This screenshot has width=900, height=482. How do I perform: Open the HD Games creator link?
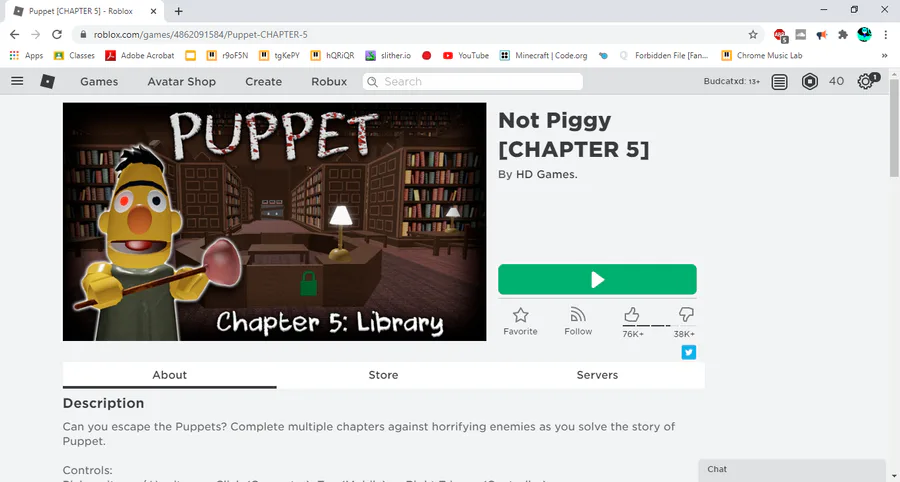pos(546,174)
